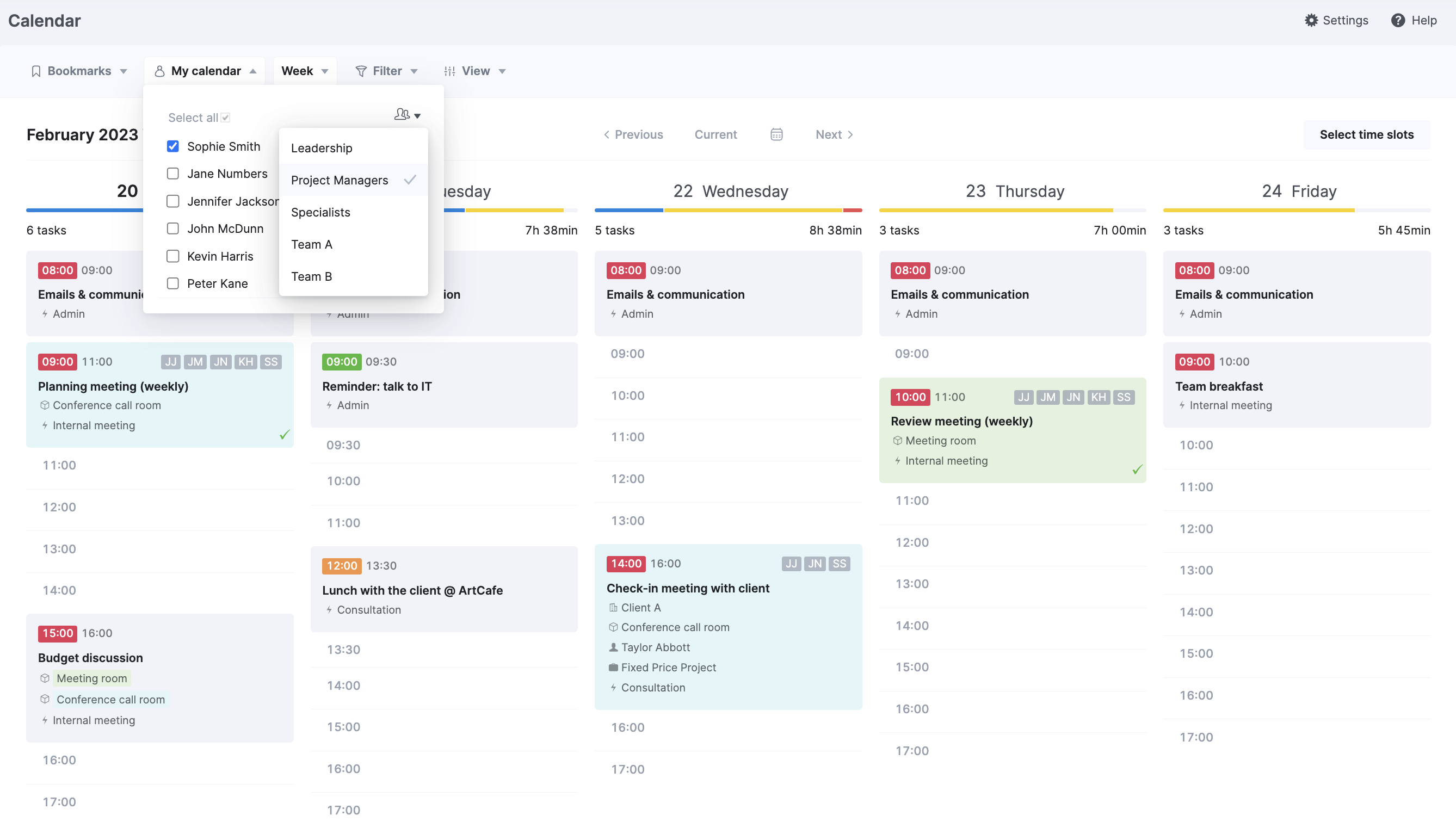Open the Filter dropdown arrow
Image resolution: width=1456 pixels, height=840 pixels.
414,71
